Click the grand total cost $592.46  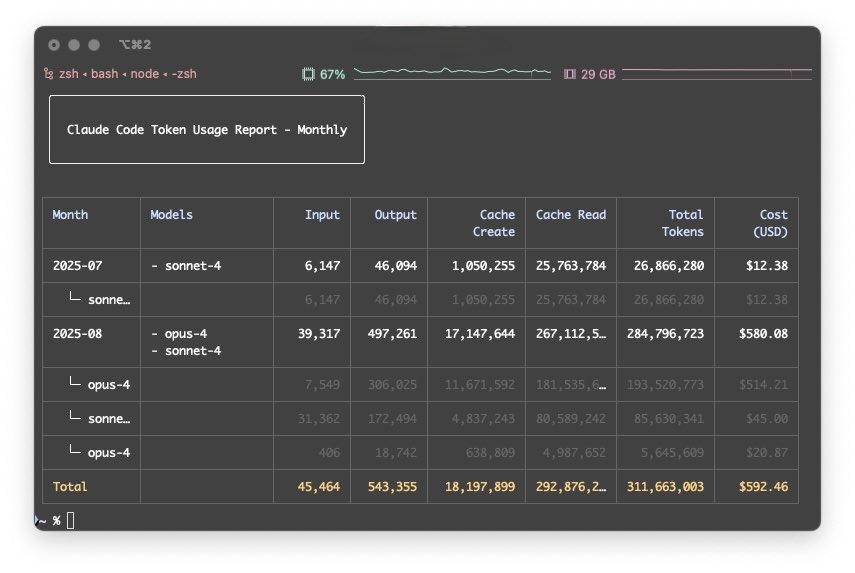763,486
